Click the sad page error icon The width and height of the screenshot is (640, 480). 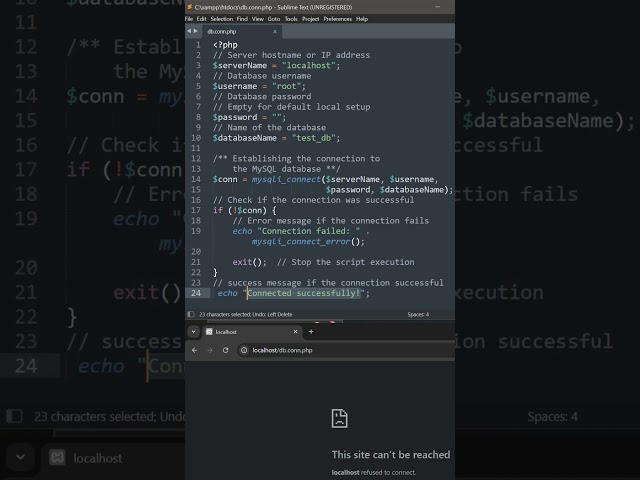point(340,418)
